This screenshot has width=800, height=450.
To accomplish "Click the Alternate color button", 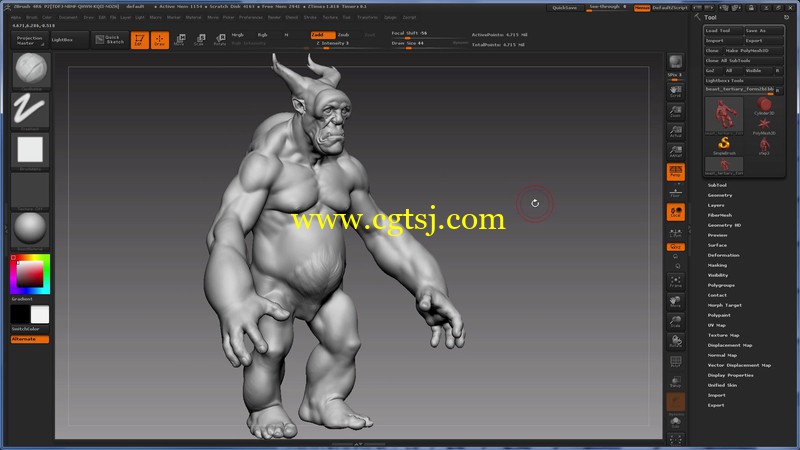I will (30, 339).
